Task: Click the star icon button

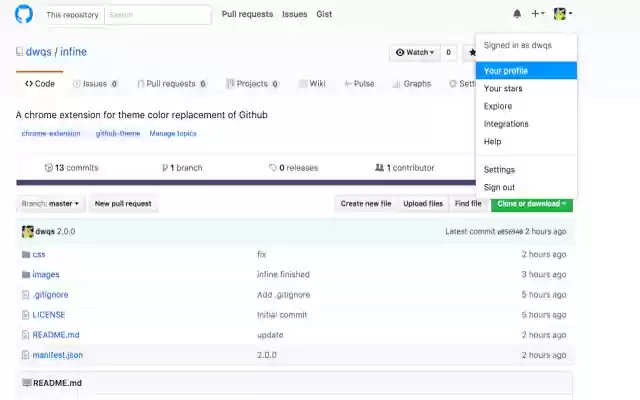Action: click(x=472, y=52)
